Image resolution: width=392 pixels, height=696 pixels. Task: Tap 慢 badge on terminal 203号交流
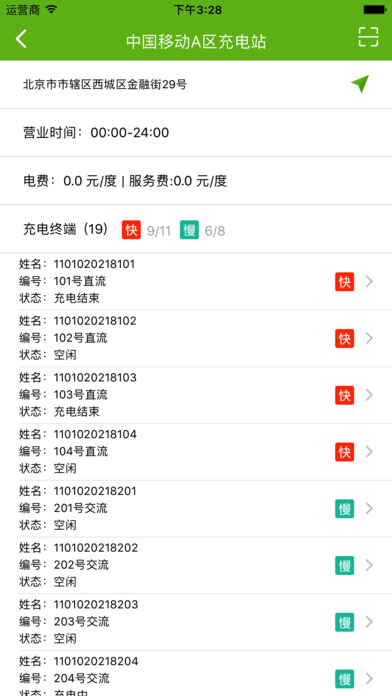(x=345, y=622)
